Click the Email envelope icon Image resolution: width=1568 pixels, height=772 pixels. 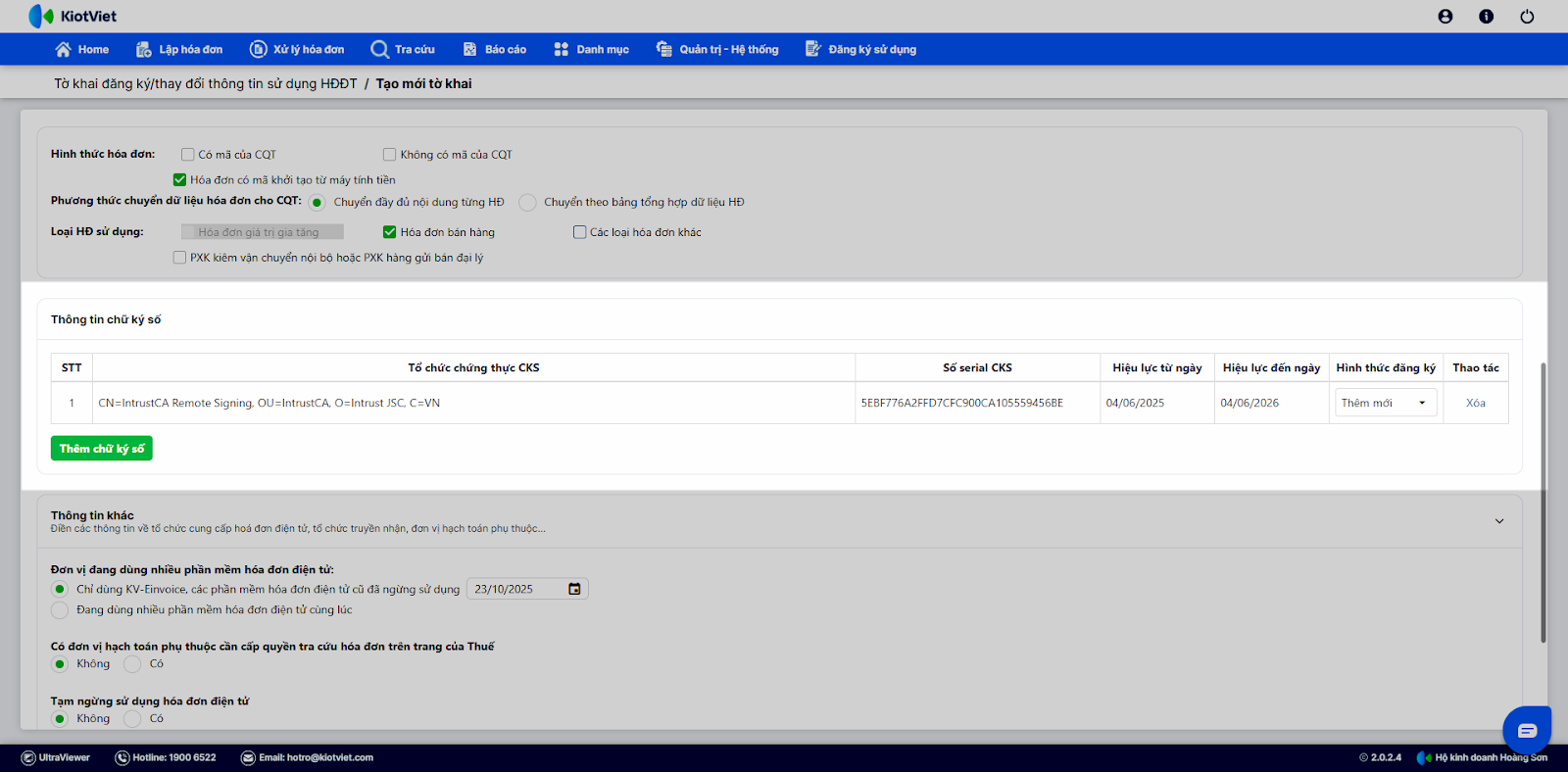[x=249, y=757]
